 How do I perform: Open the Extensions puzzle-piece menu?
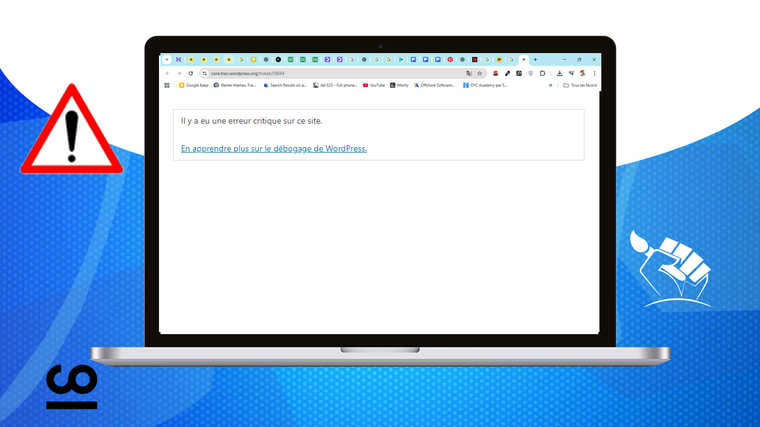(542, 74)
